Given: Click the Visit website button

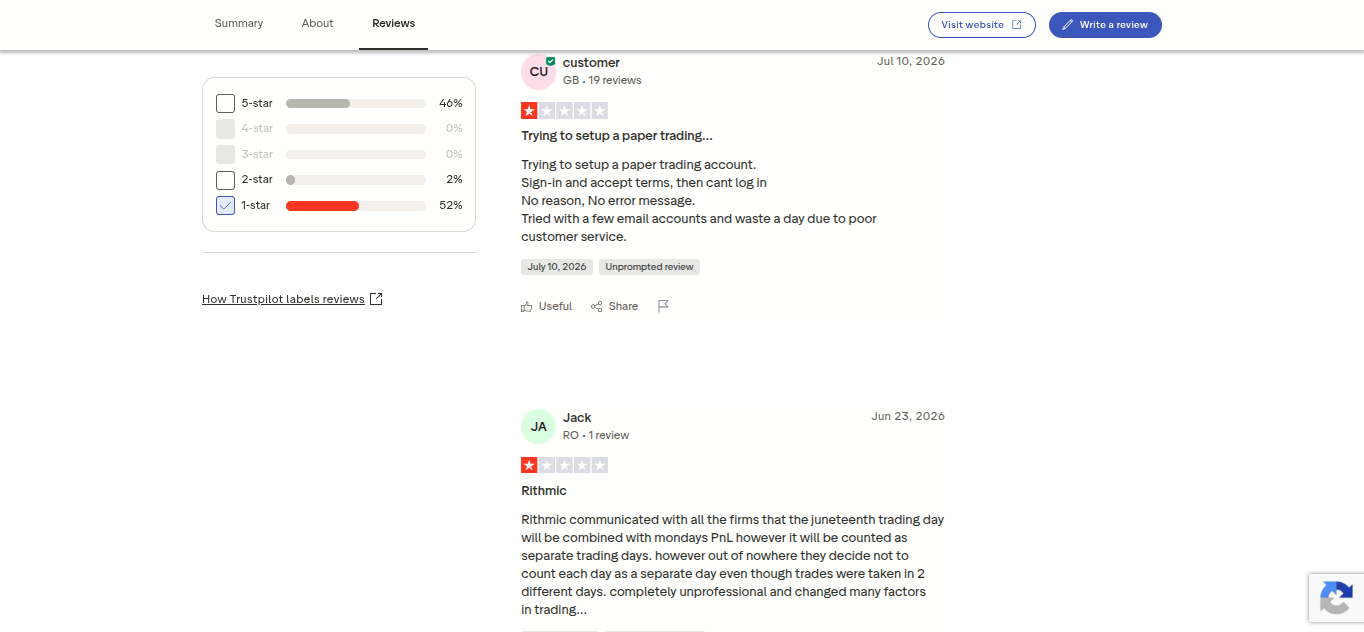Looking at the screenshot, I should 982,25.
